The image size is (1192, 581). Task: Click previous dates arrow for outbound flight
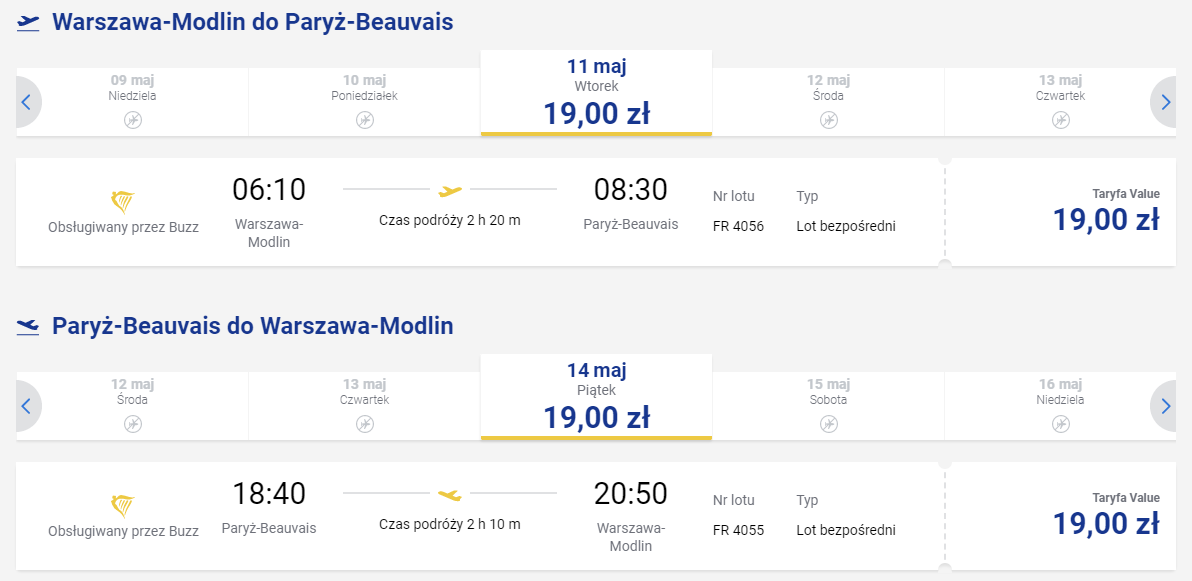tap(27, 102)
